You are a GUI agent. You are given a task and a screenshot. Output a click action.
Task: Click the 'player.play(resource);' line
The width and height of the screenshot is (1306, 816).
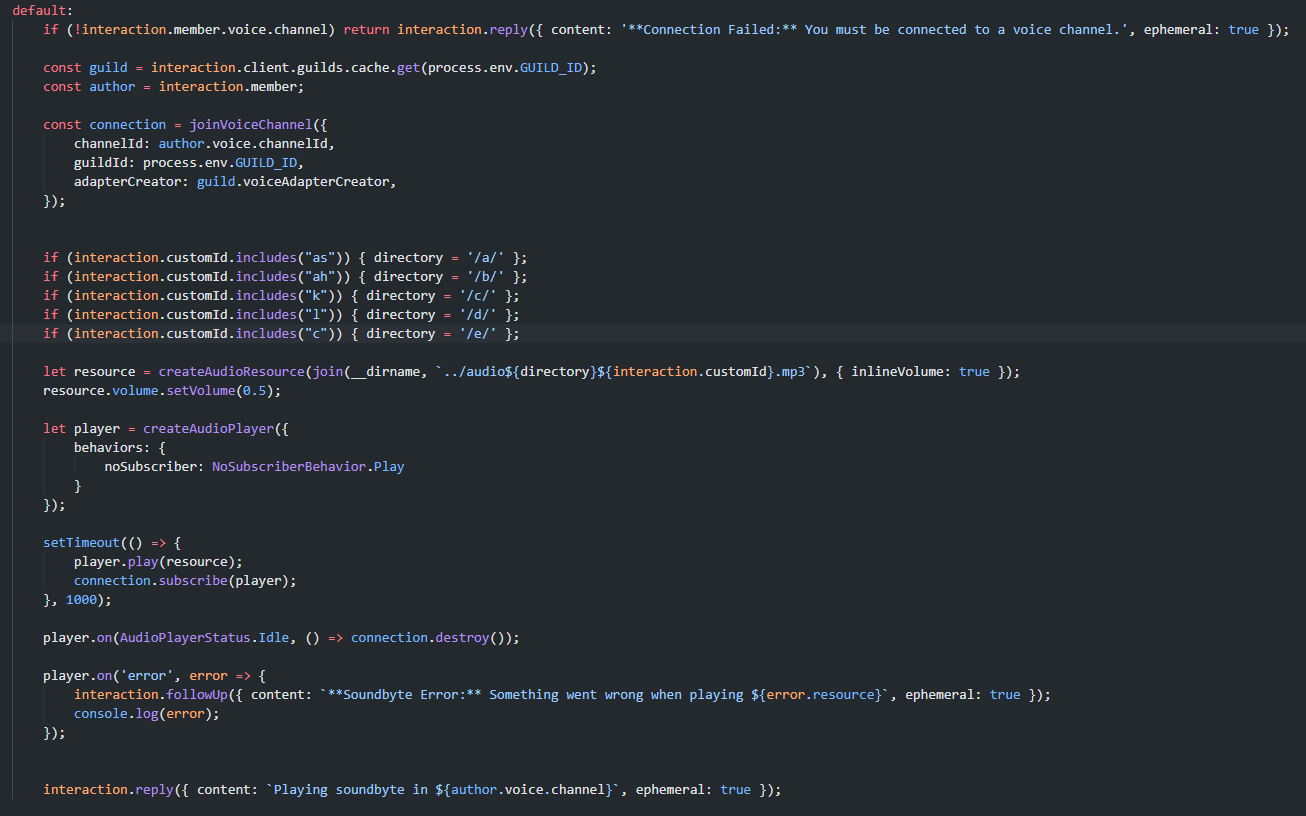point(158,561)
